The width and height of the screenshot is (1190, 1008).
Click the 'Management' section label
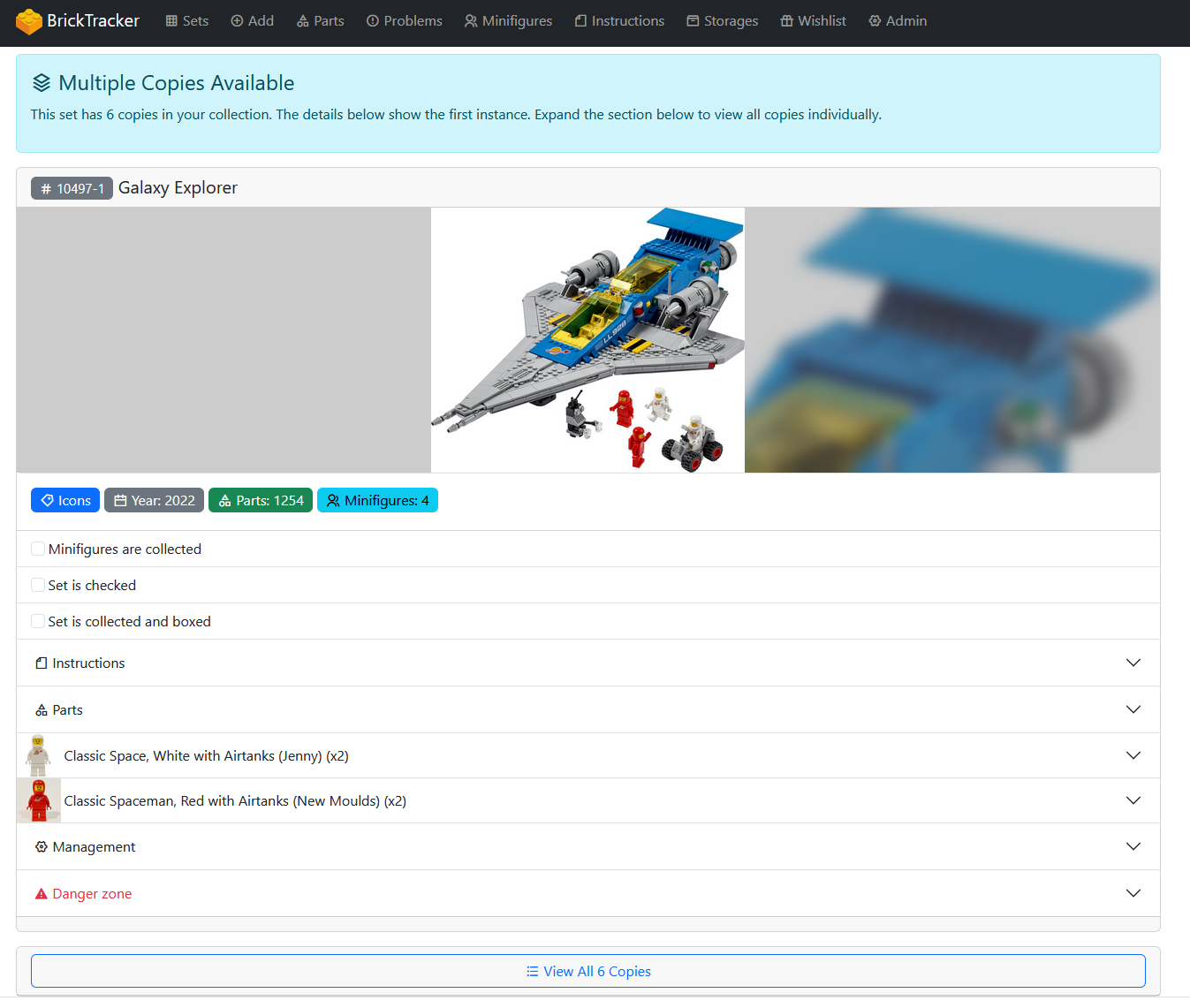coord(94,847)
